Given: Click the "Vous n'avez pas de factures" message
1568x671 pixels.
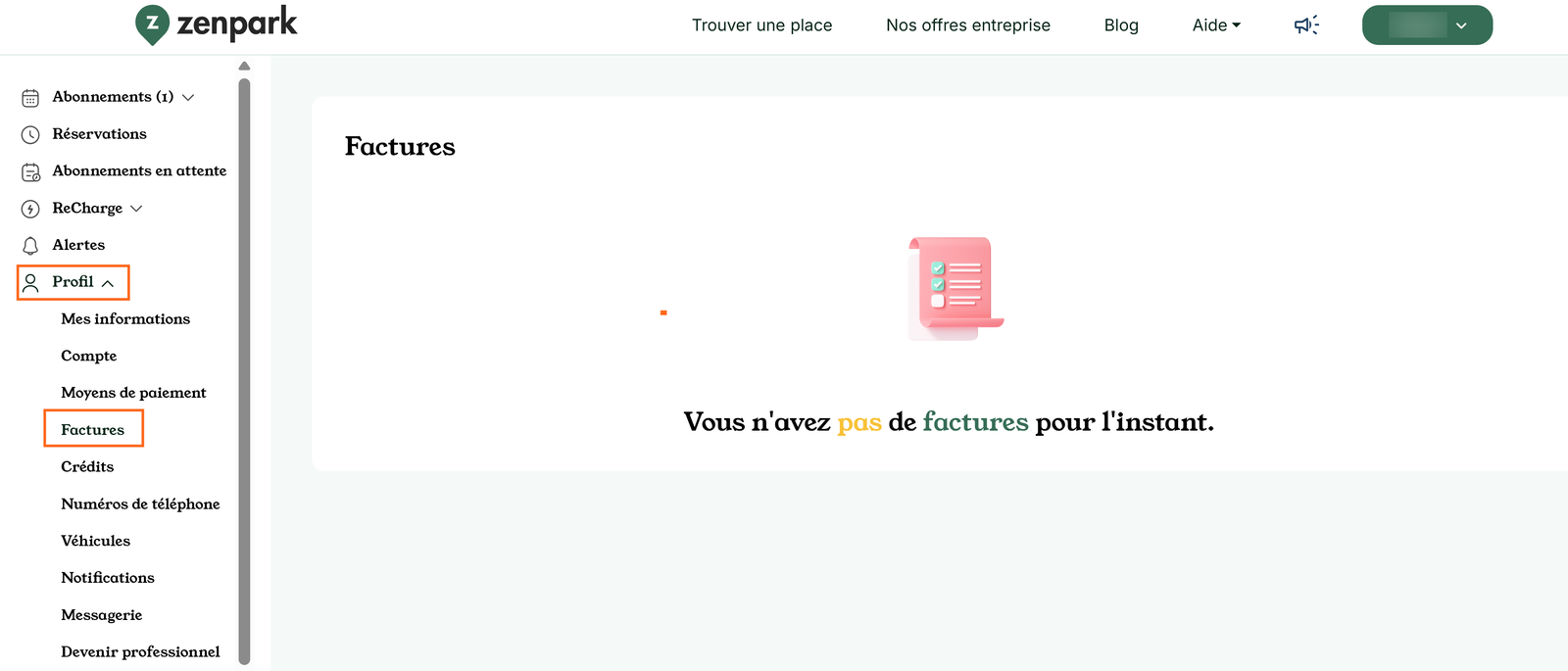Looking at the screenshot, I should pos(949,422).
